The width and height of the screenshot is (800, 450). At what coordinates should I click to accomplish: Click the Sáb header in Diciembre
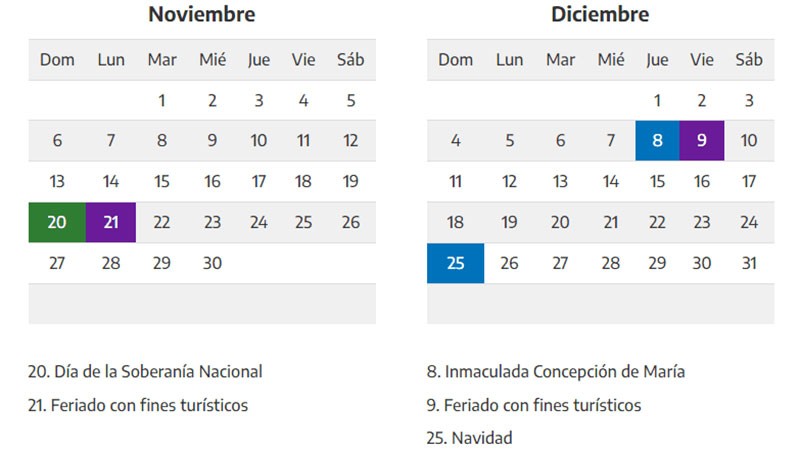pos(748,60)
